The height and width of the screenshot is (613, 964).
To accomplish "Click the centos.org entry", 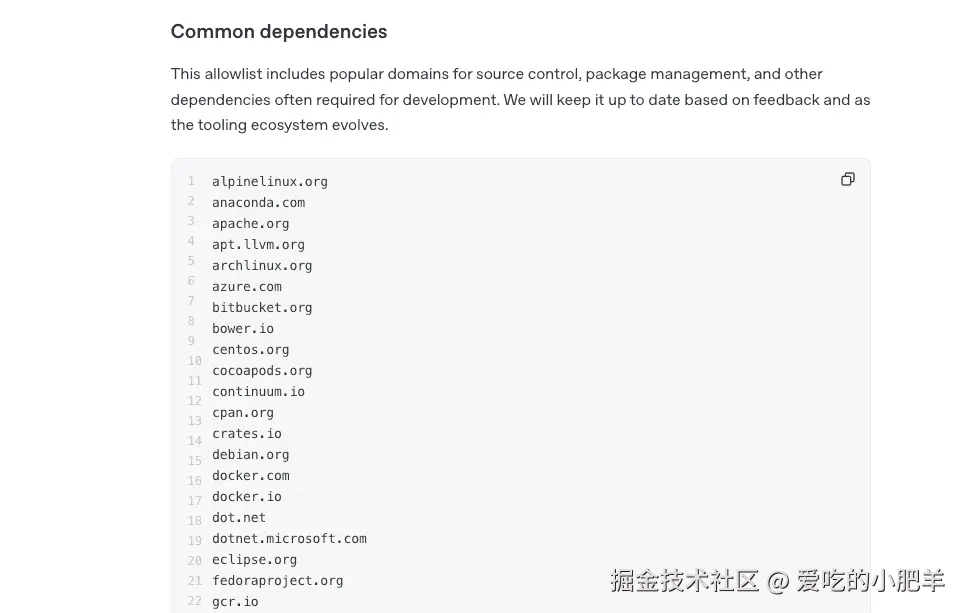I will [x=250, y=349].
